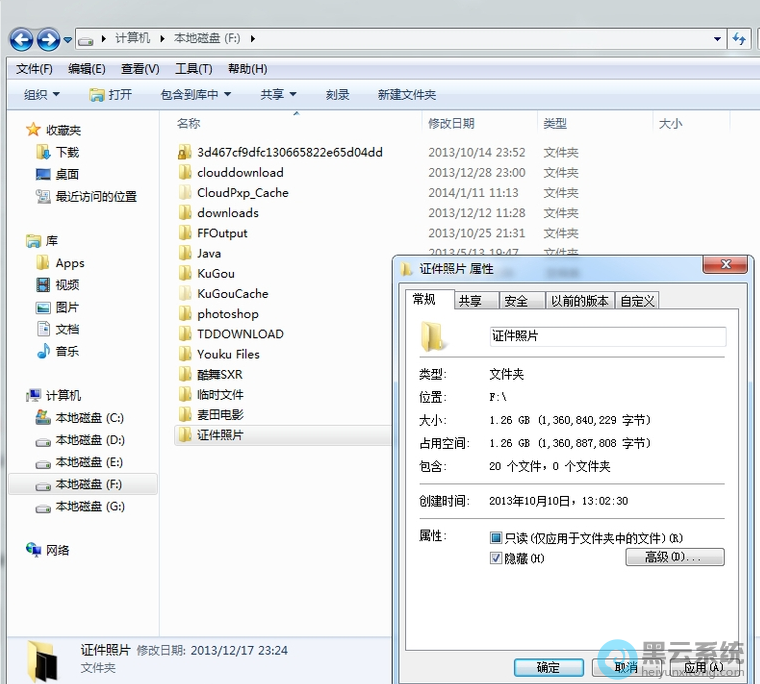This screenshot has height=684, width=760.
Task: Toggle the 只读 read-only checkbox
Action: point(496,538)
